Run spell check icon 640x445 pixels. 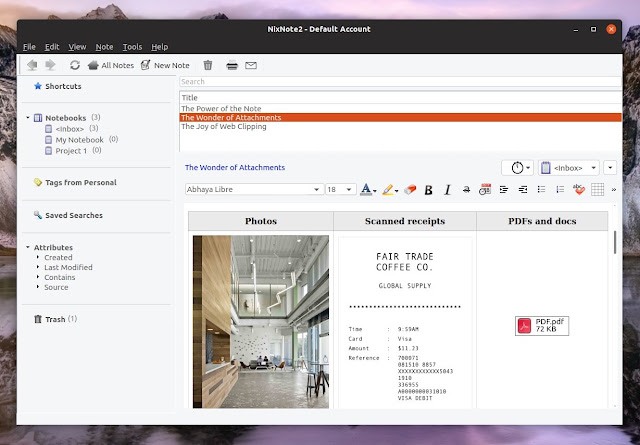(579, 189)
